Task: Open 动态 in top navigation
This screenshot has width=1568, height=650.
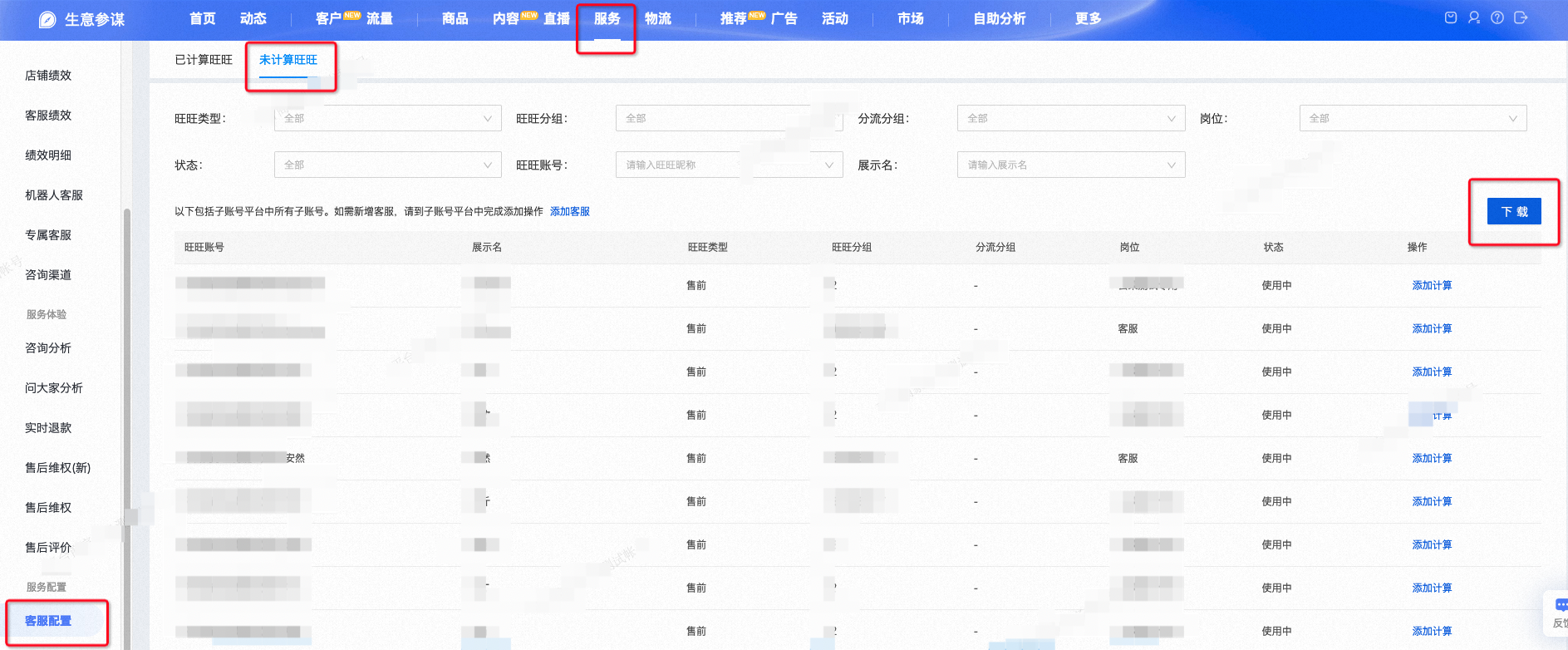Action: click(x=253, y=18)
